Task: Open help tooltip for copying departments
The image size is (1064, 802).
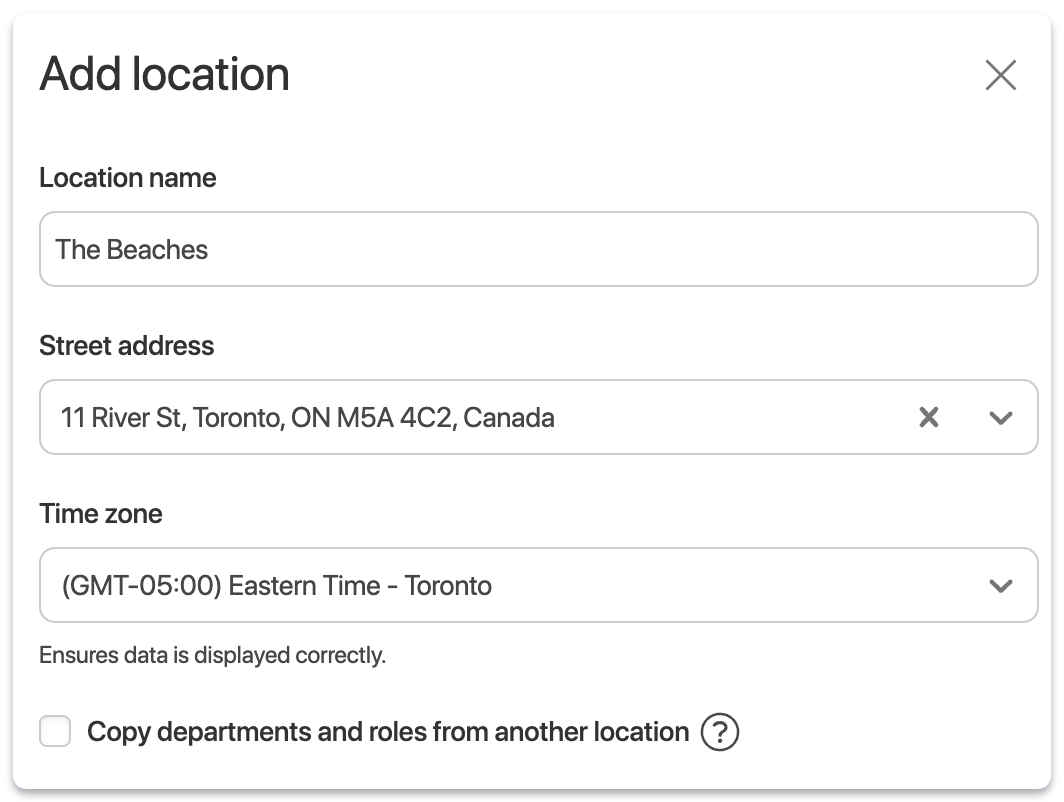Action: click(x=719, y=732)
